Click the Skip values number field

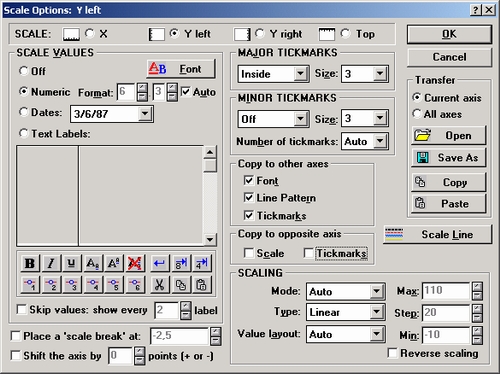click(x=167, y=310)
